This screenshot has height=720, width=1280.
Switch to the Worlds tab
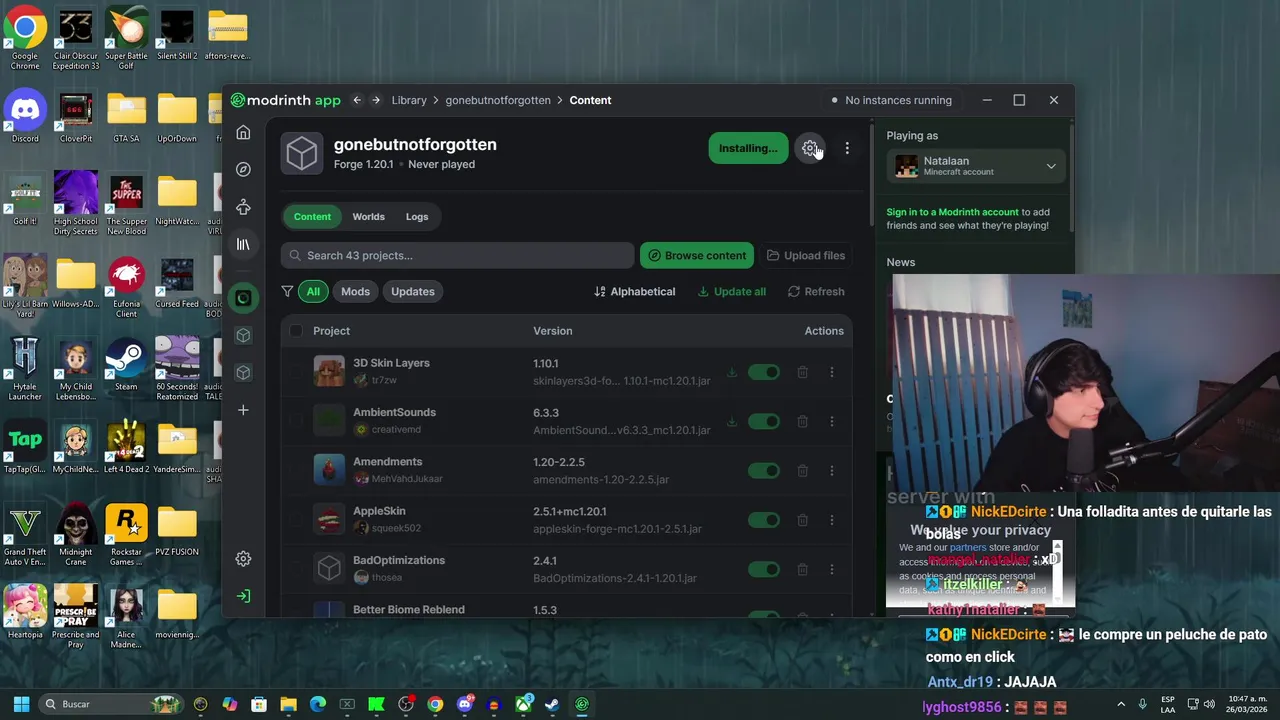[x=368, y=216]
